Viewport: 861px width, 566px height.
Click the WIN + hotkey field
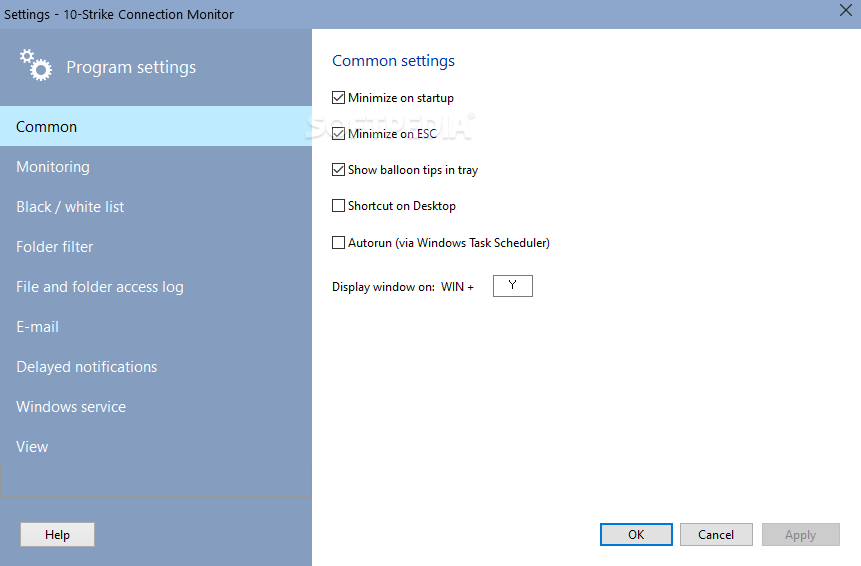click(x=513, y=286)
